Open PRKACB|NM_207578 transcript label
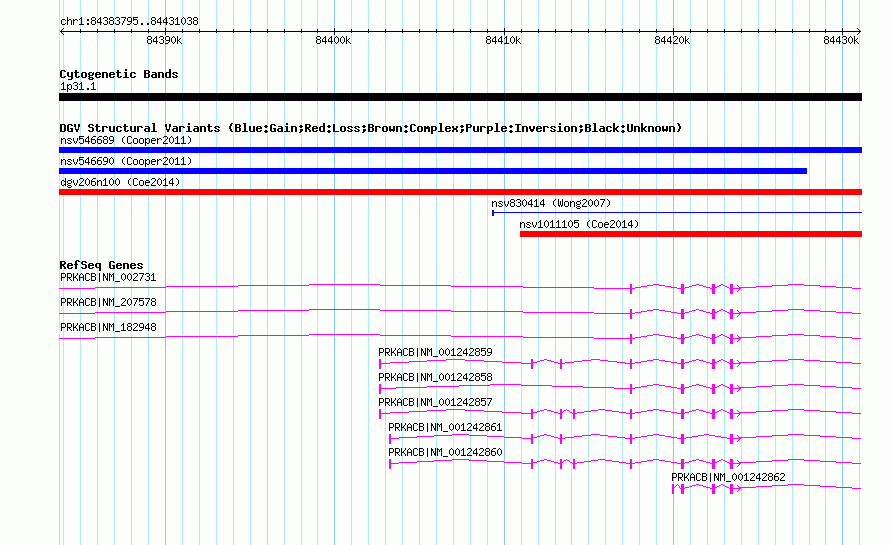Viewport: 890px width, 545px height. (108, 303)
